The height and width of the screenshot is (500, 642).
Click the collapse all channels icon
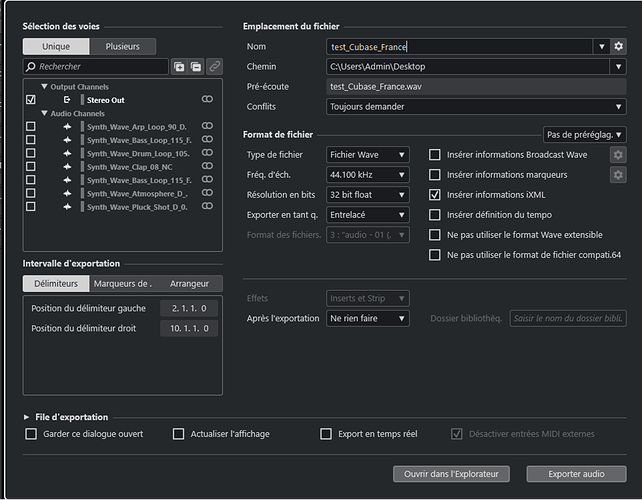pyautogui.click(x=196, y=66)
